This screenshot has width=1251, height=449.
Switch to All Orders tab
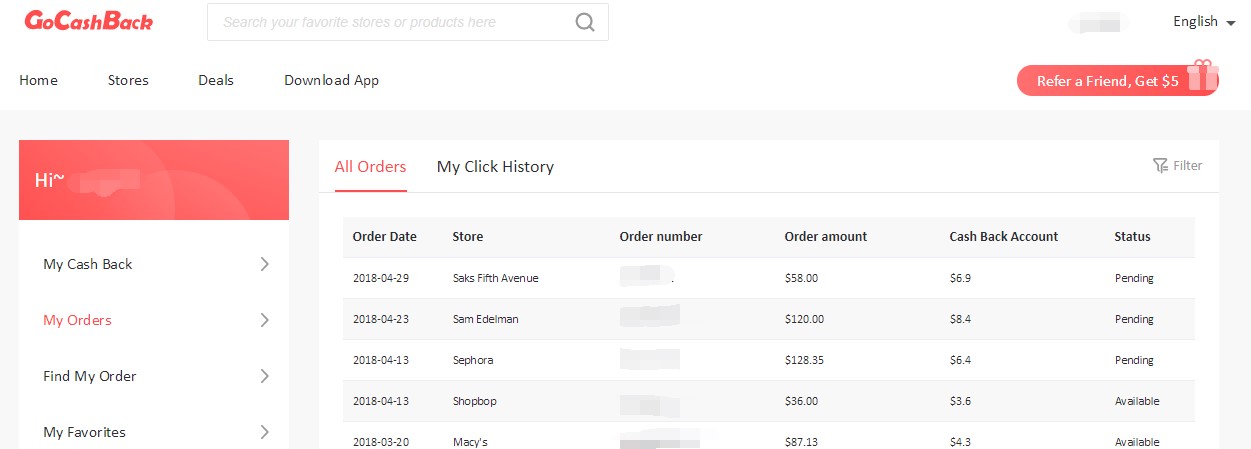tap(370, 166)
